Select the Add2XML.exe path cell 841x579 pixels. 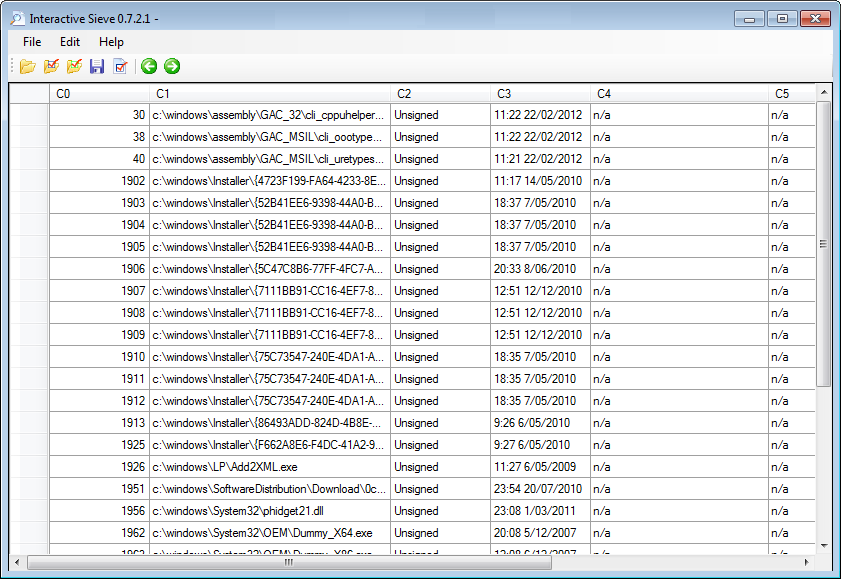pos(268,467)
